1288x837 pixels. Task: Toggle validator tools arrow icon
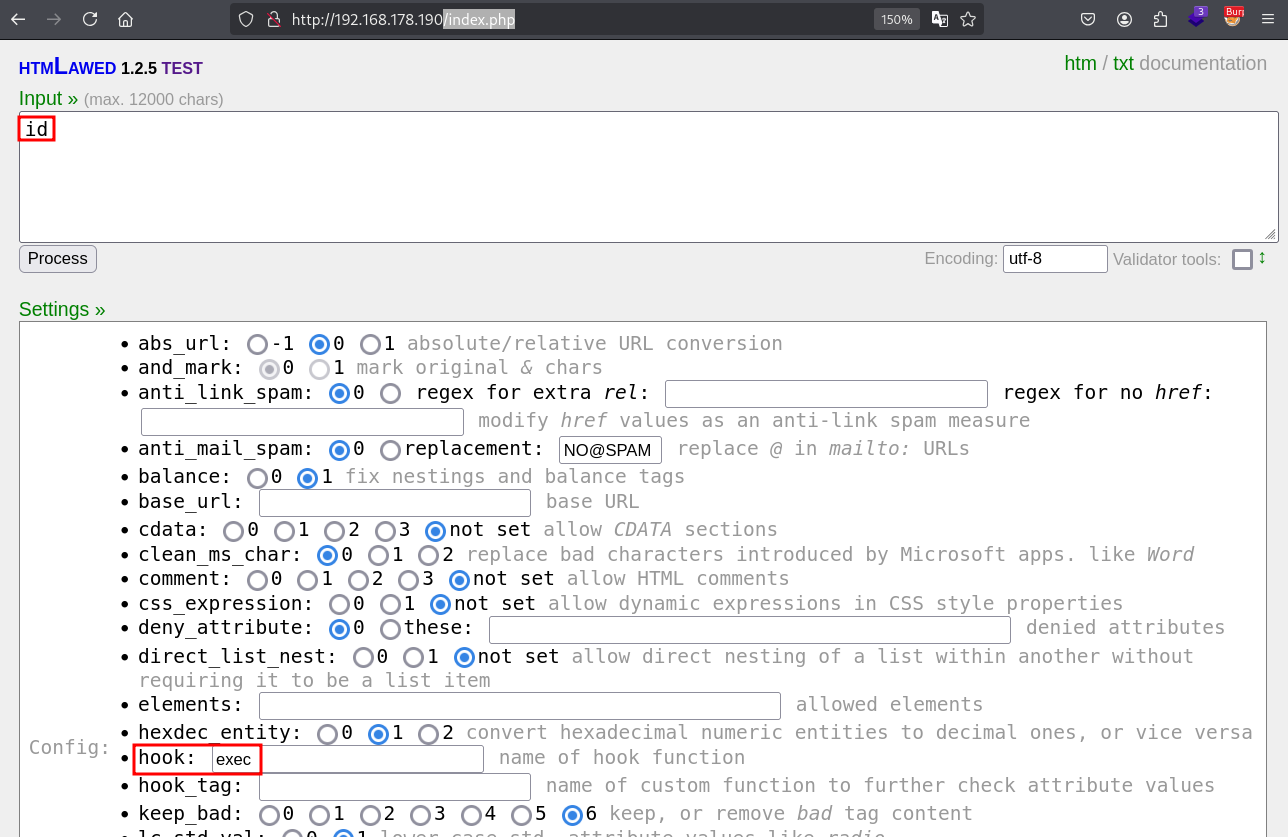1262,258
